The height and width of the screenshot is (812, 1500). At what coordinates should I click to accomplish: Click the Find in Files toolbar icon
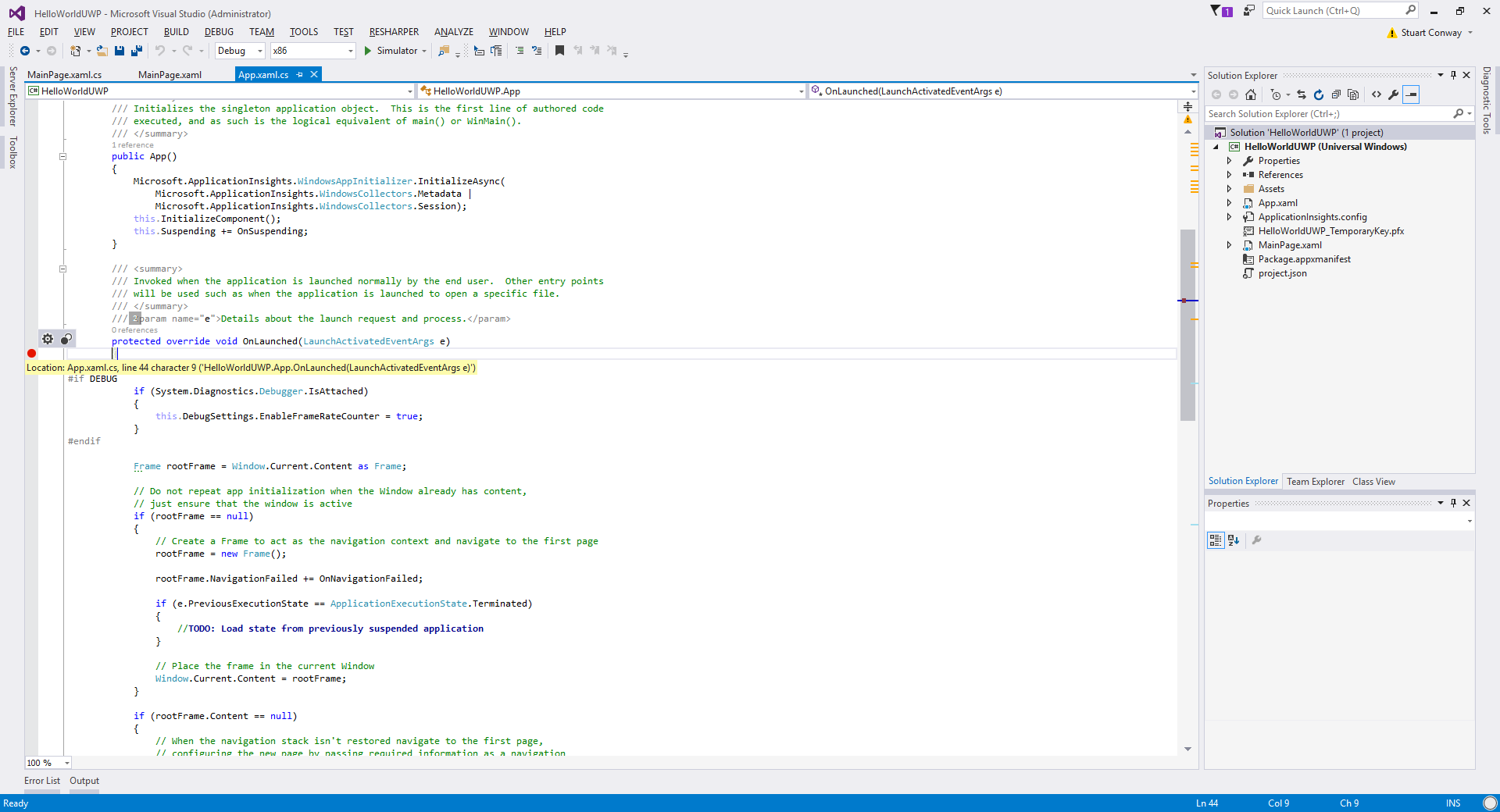(x=444, y=51)
